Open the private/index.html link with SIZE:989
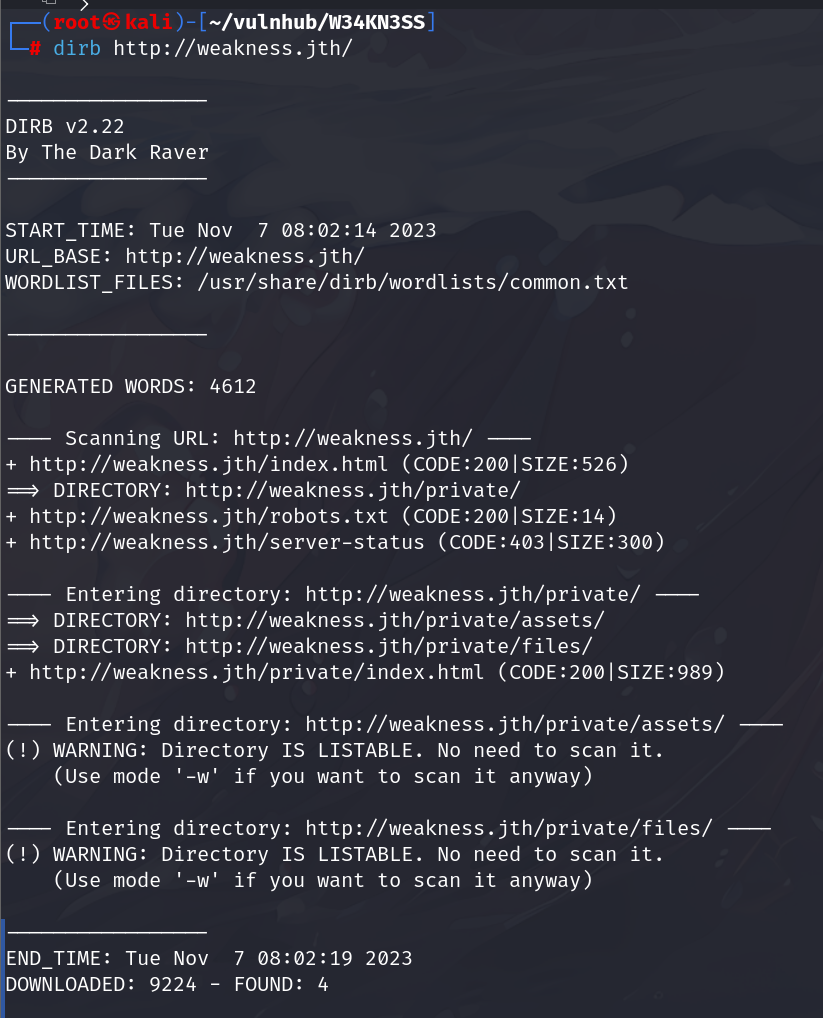Image resolution: width=823 pixels, height=1018 pixels. coord(256,672)
